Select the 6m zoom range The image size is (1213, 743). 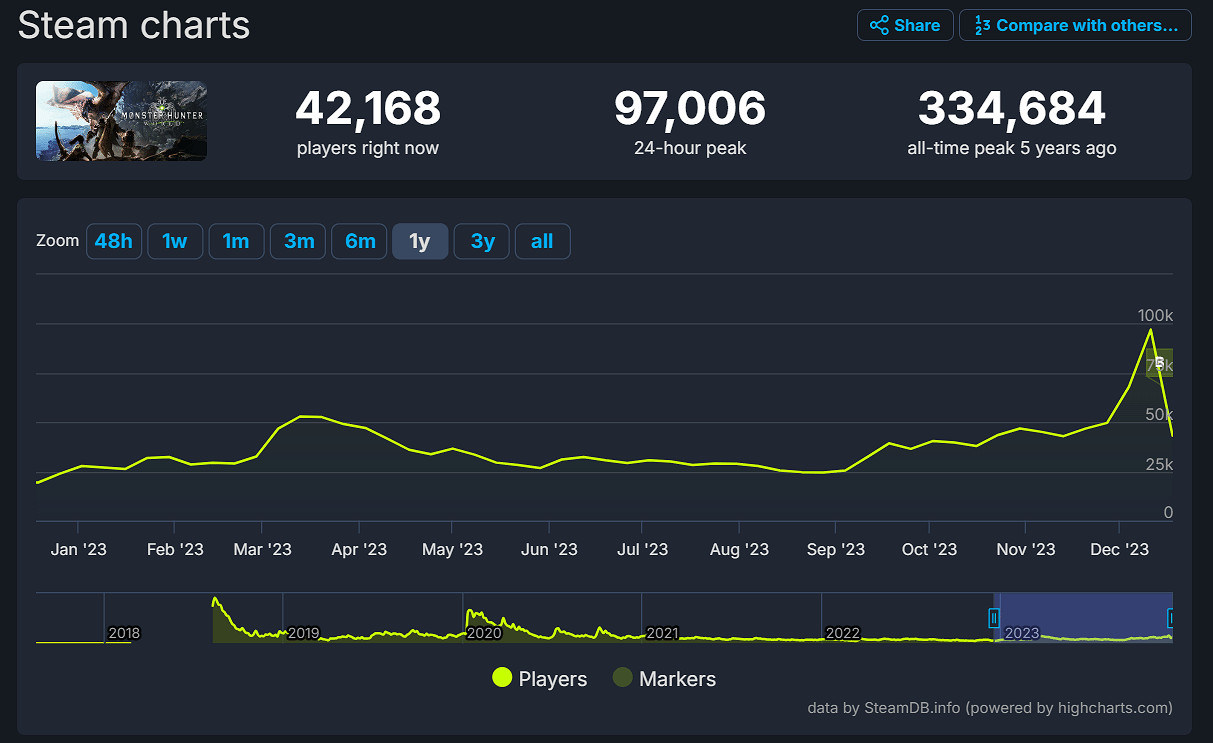point(359,241)
